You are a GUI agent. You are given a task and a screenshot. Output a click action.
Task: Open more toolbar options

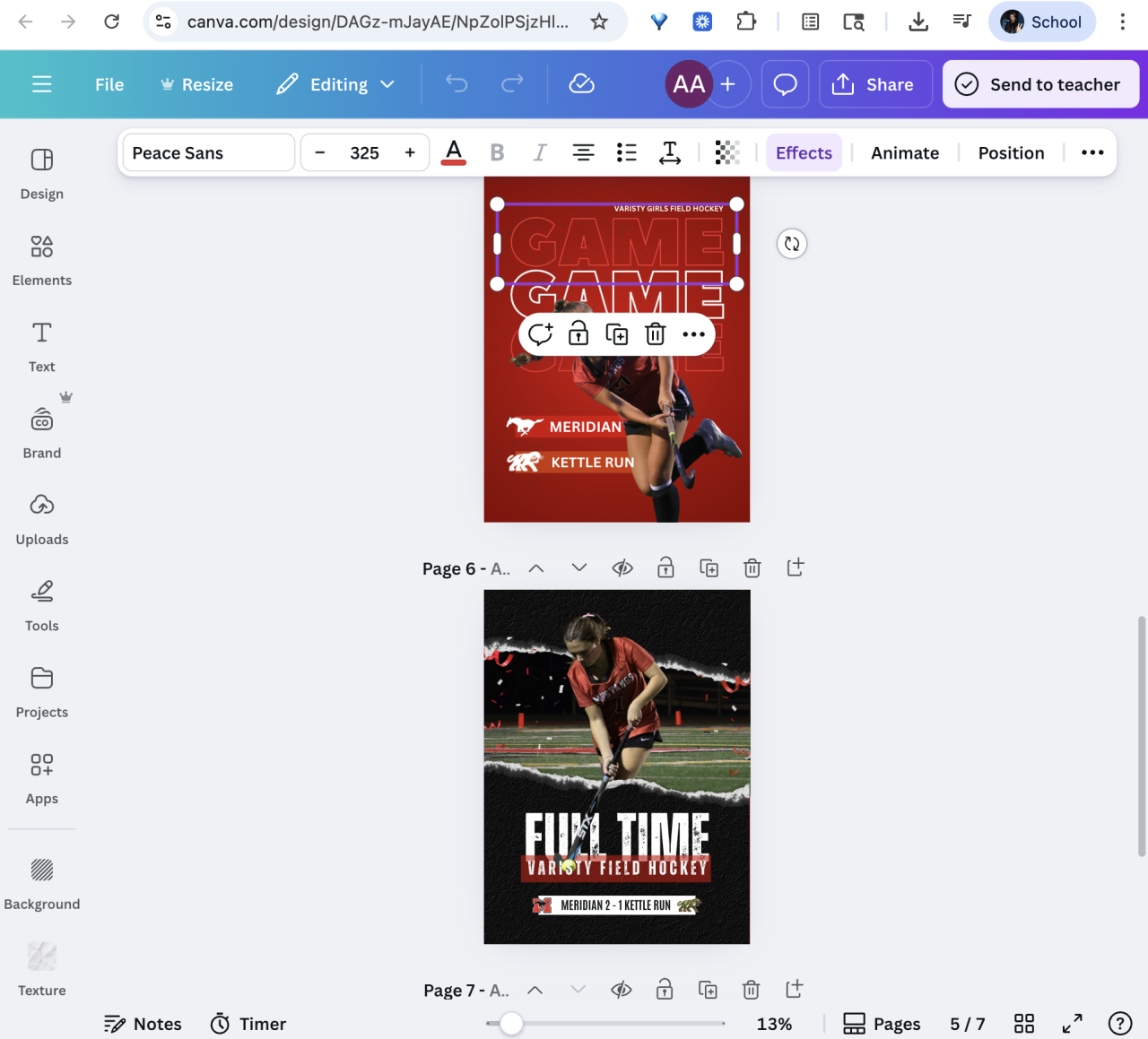click(x=1092, y=152)
